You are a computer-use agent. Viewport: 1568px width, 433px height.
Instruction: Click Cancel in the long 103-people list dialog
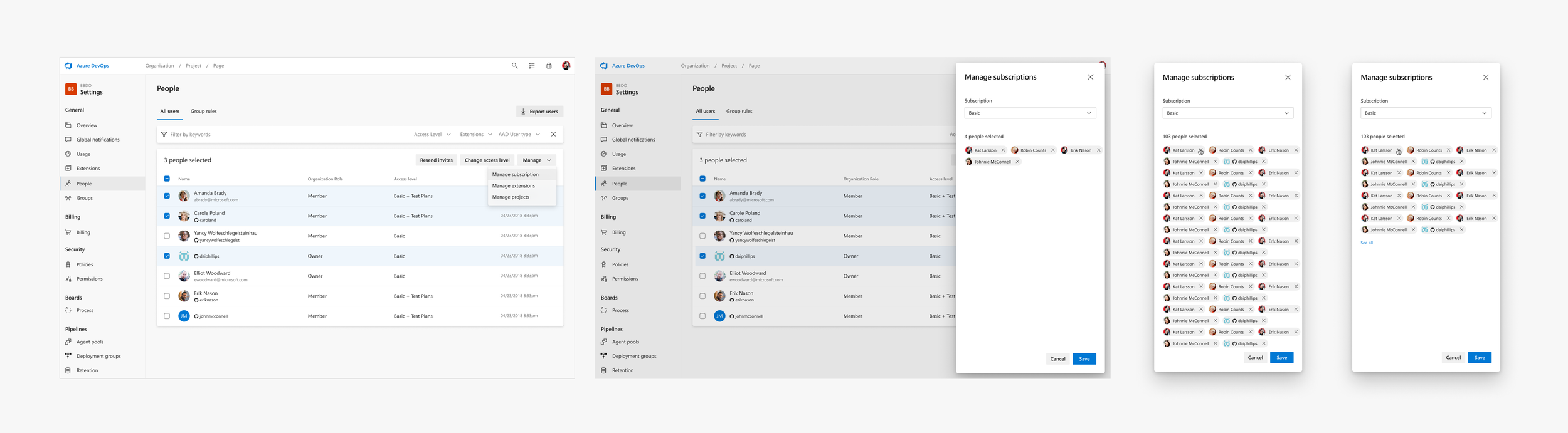pyautogui.click(x=1255, y=358)
